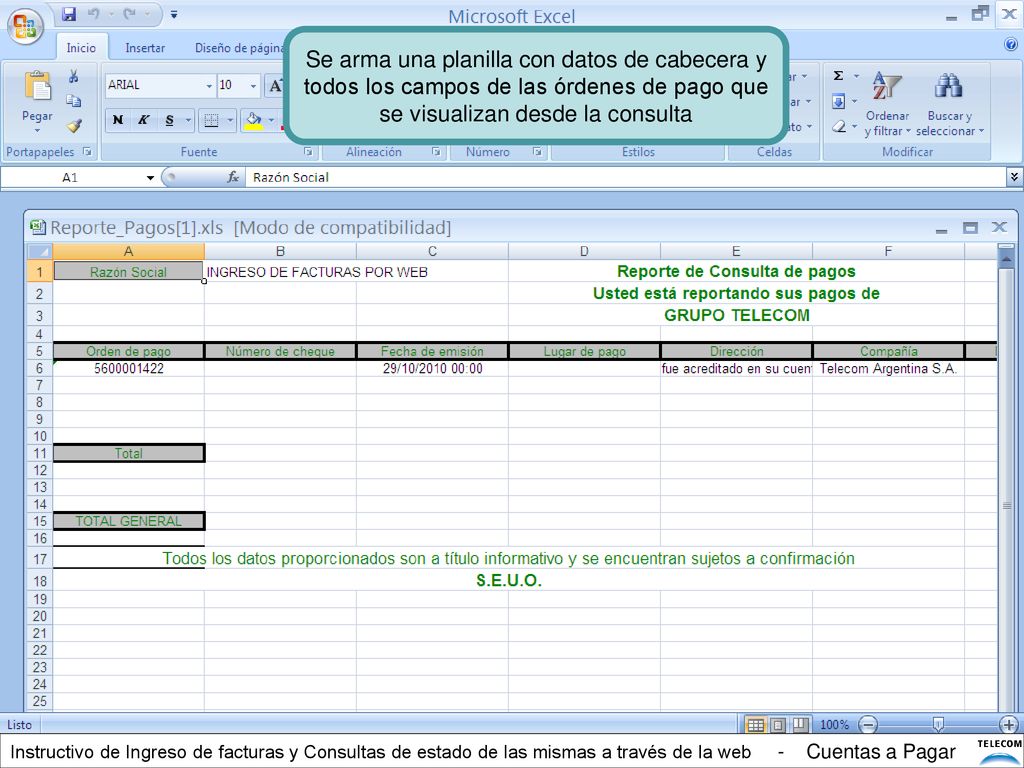Open the fill color dropdown arrow
The width and height of the screenshot is (1024, 768).
coord(272,120)
